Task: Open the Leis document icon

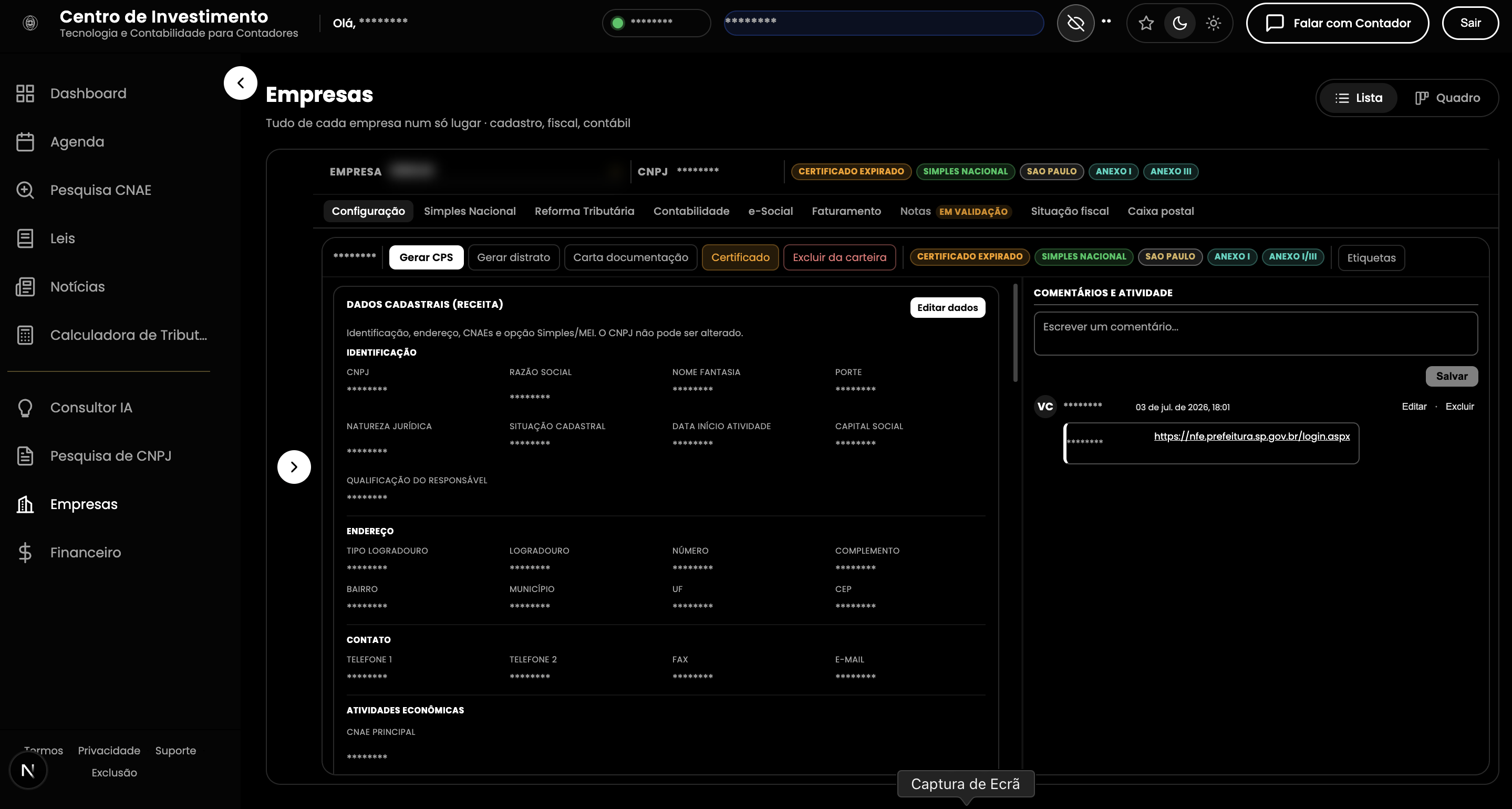Action: 25,238
